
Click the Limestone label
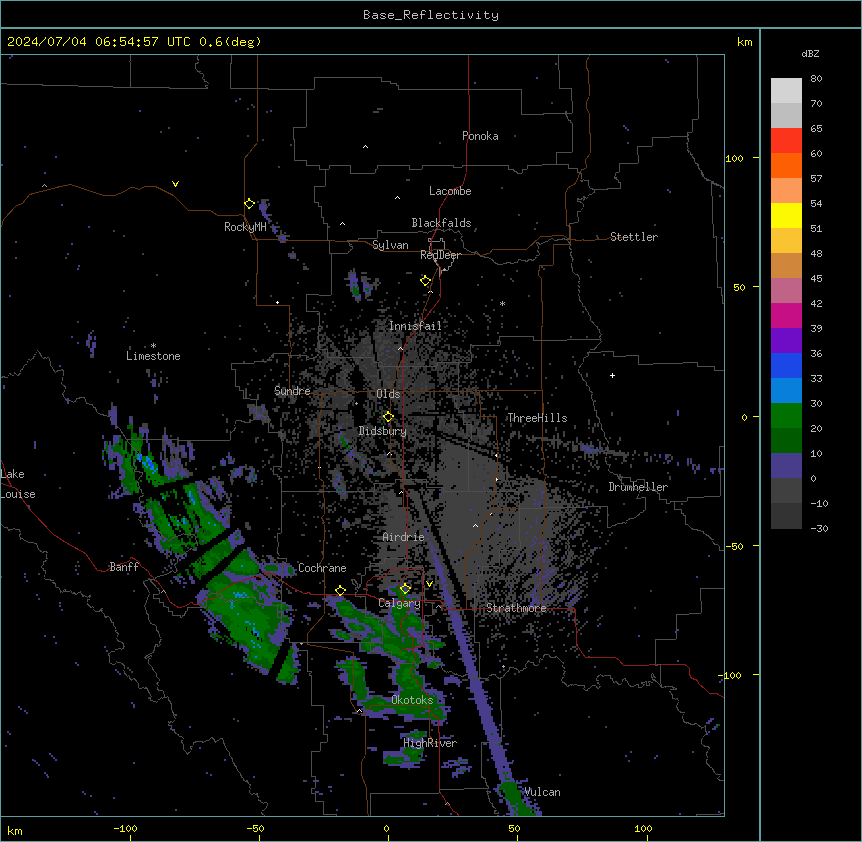click(x=153, y=356)
